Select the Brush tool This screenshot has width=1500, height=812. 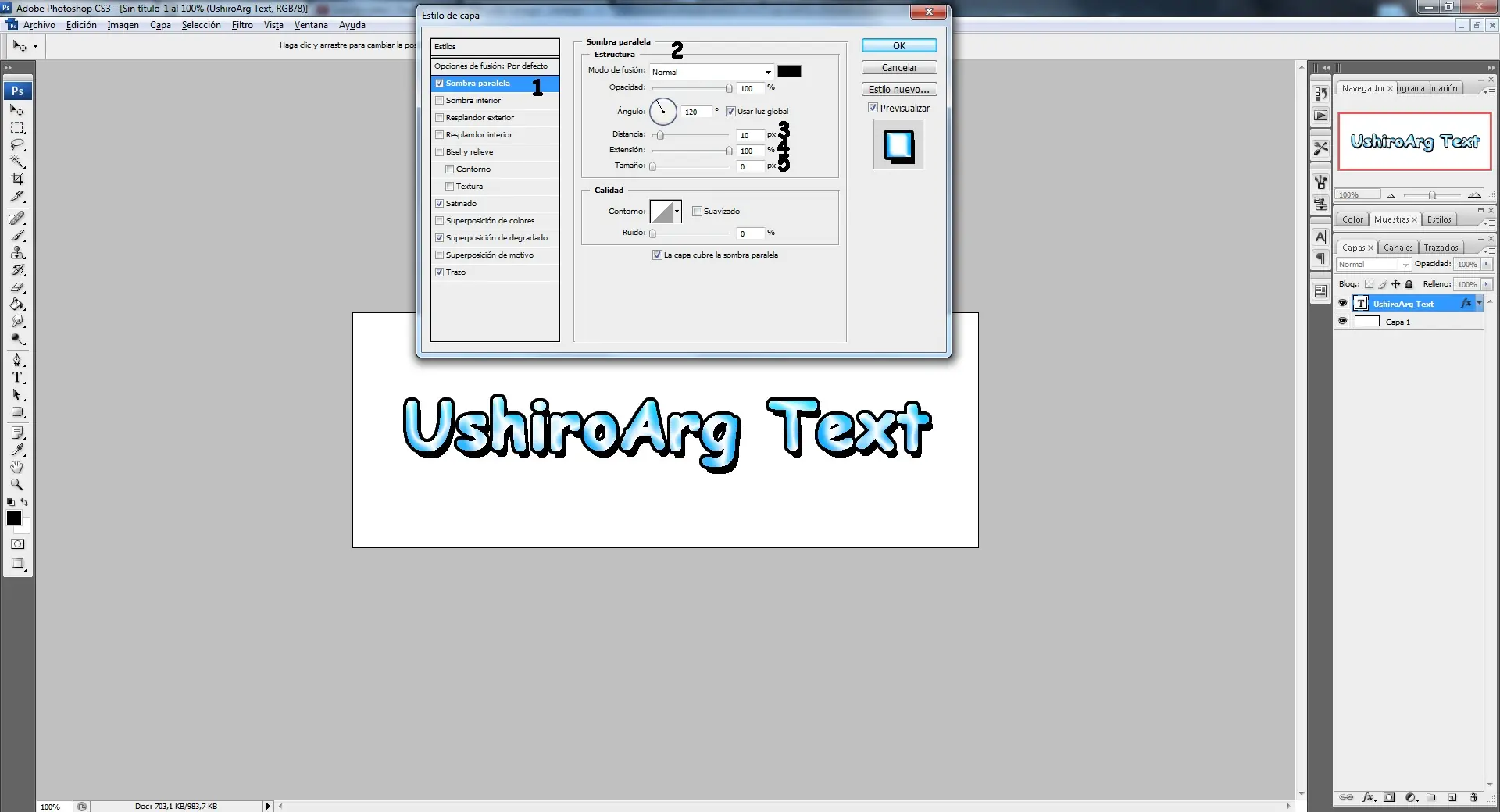pyautogui.click(x=17, y=235)
